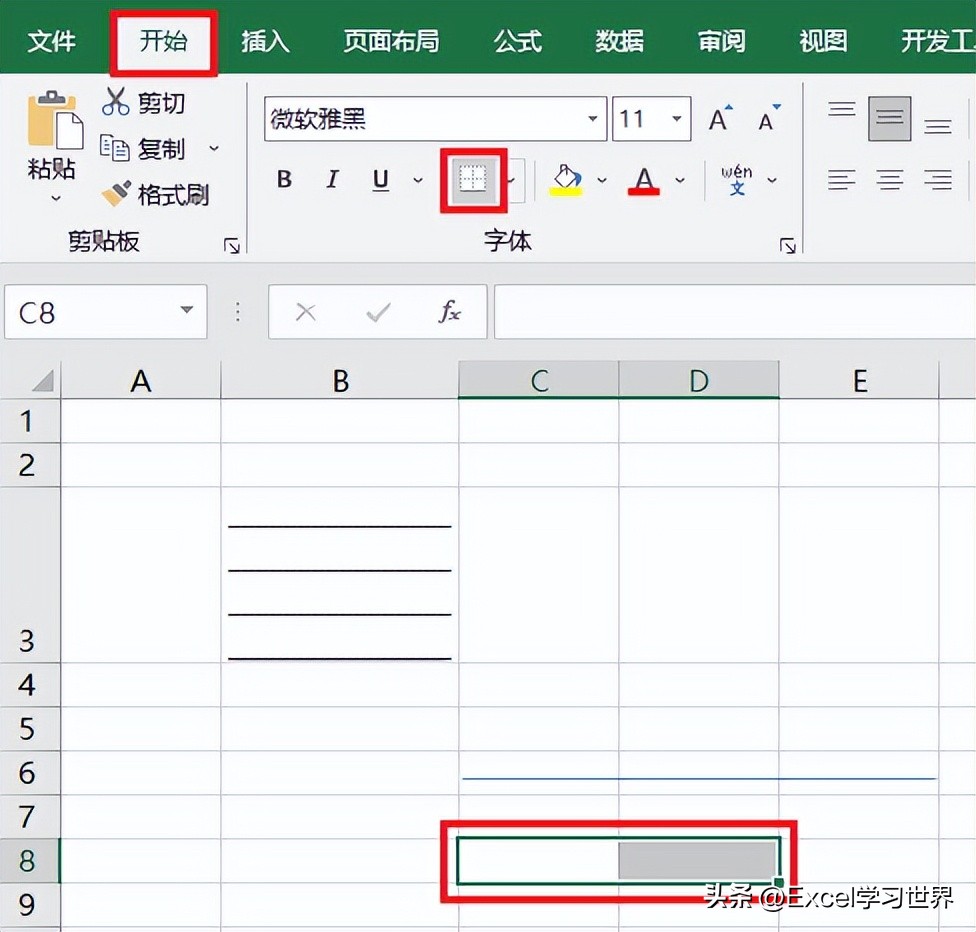The image size is (976, 932).
Task: Open the 字体 group dialog launcher
Action: 789,244
